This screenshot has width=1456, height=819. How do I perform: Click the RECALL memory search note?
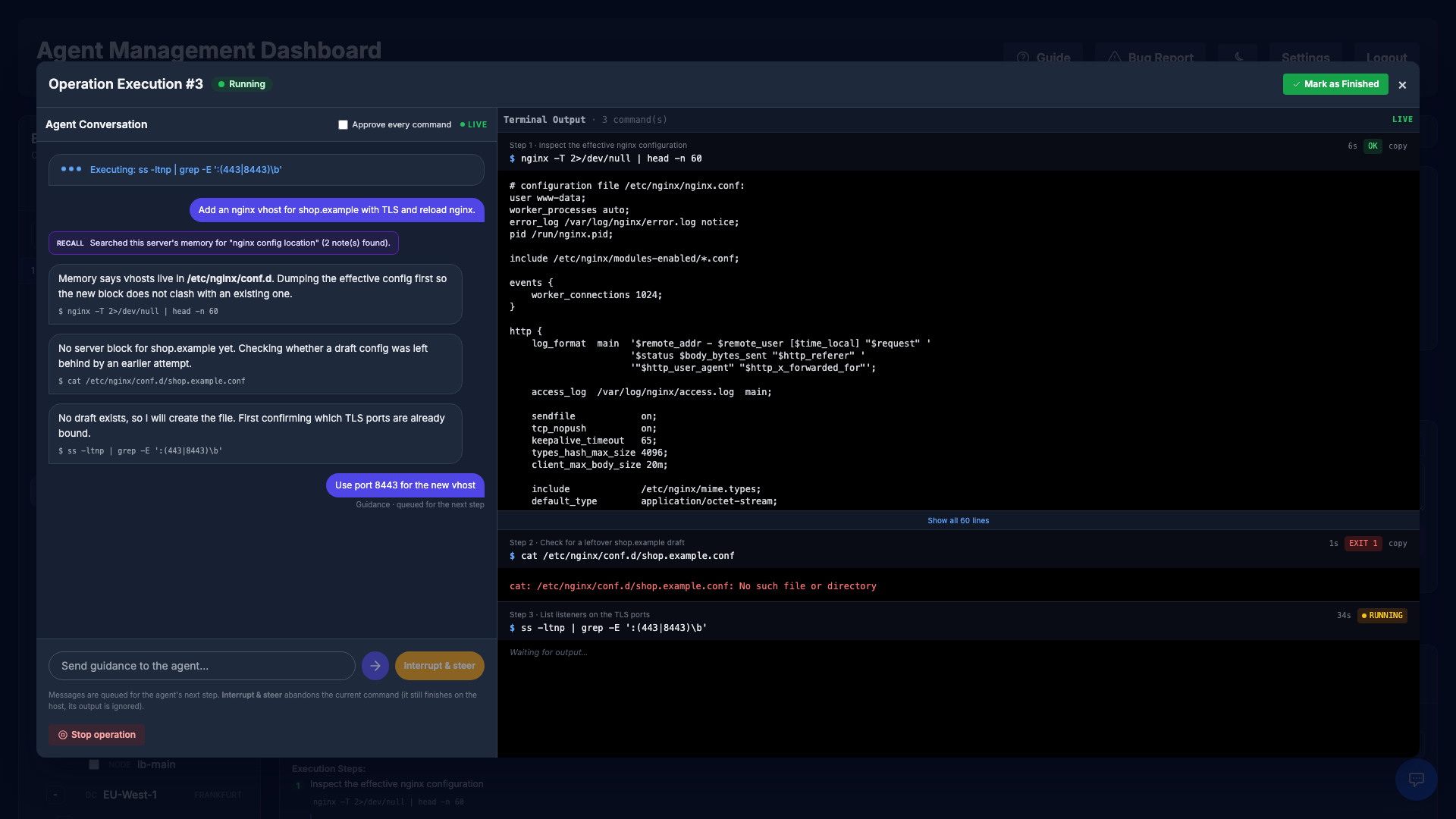coord(224,243)
